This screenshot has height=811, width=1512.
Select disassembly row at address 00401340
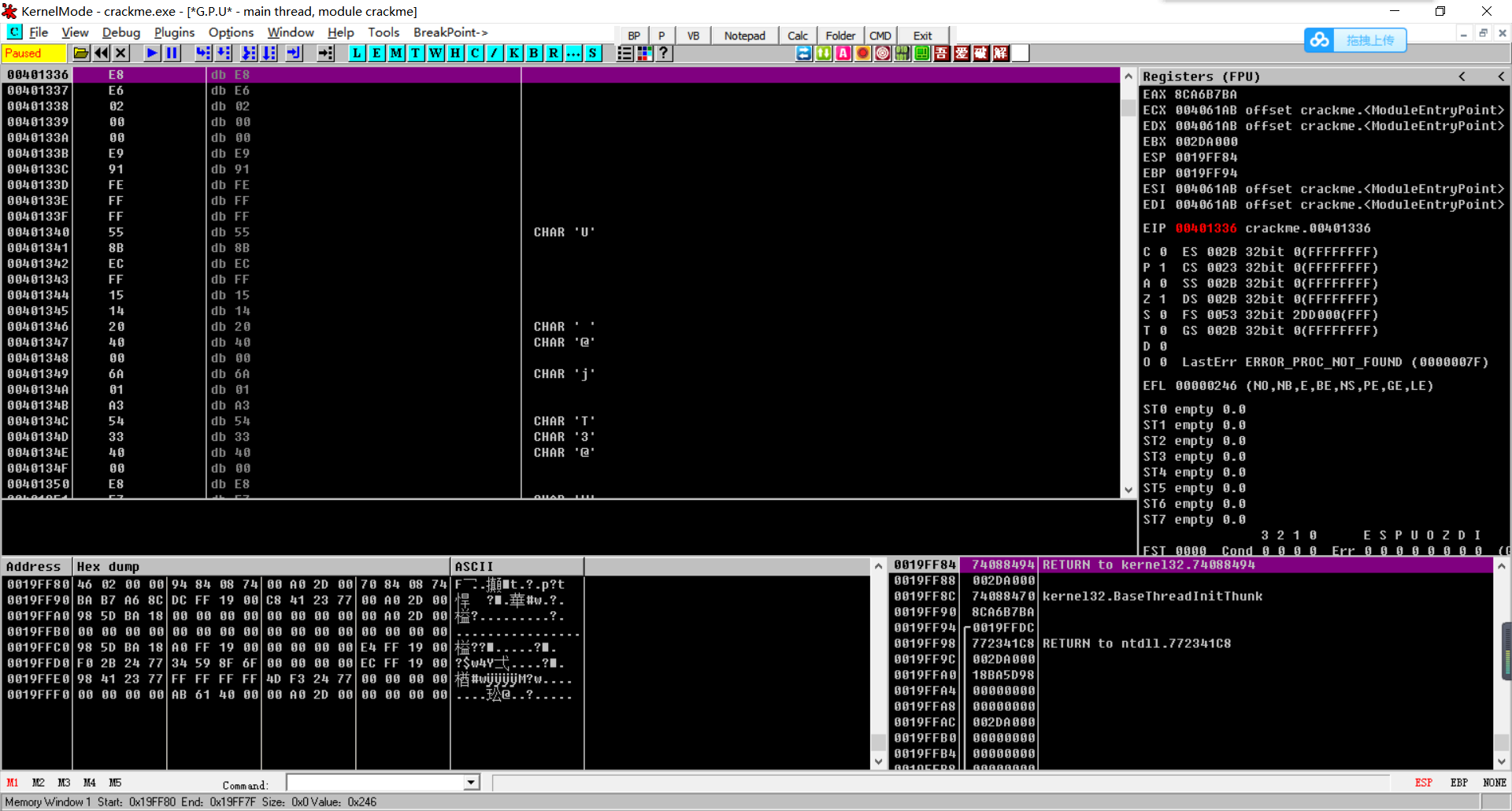pos(560,232)
